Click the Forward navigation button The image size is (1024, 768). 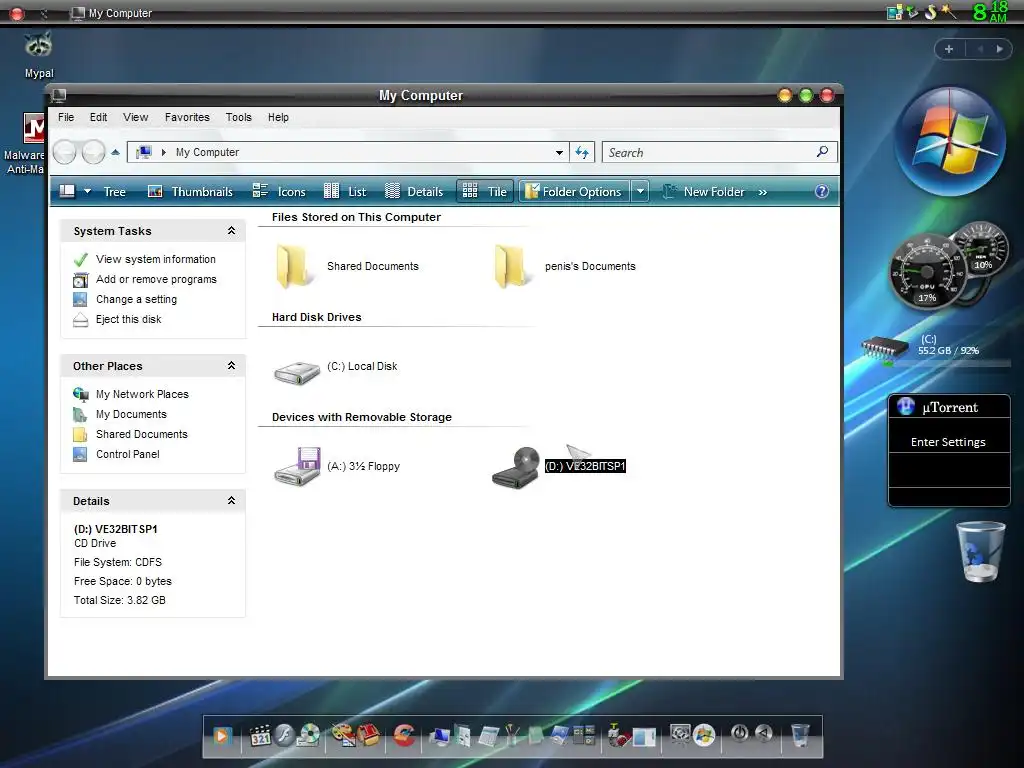coord(93,152)
